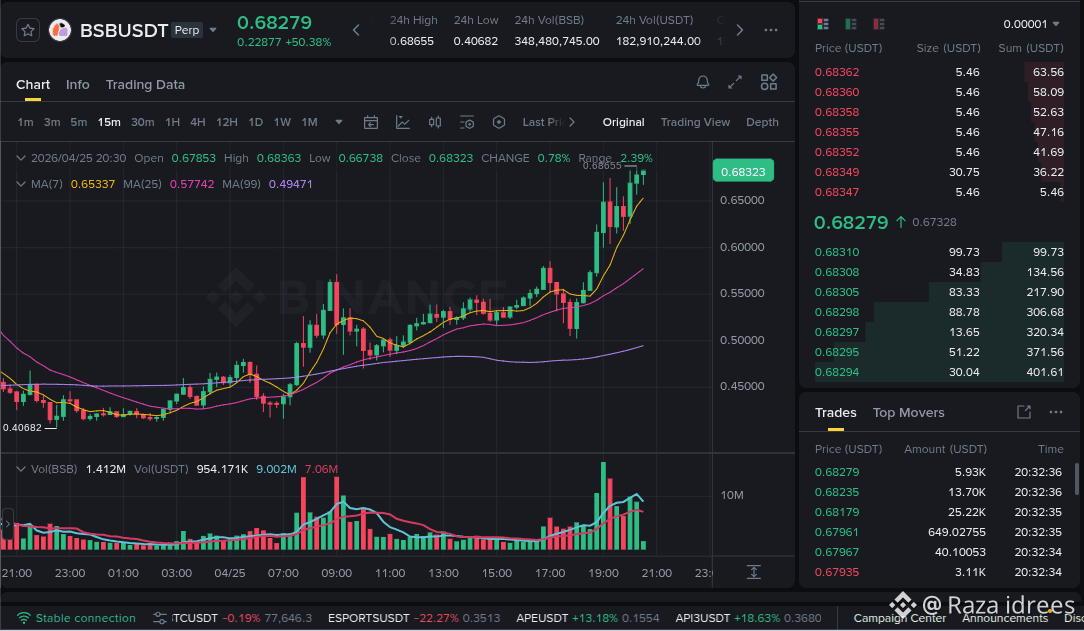Pop out the trades panel
The height and width of the screenshot is (631, 1084).
[x=1024, y=412]
